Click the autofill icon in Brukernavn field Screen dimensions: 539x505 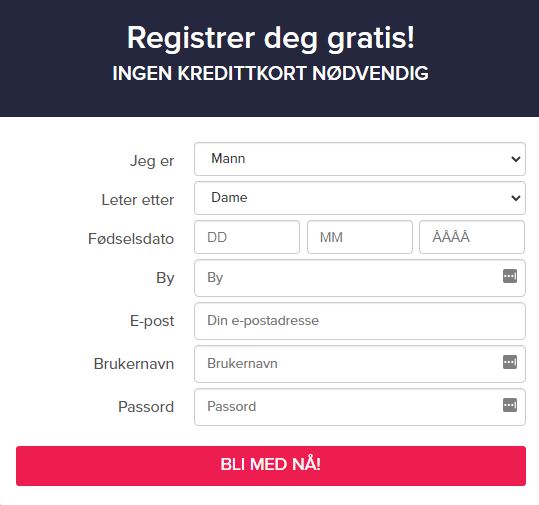[x=510, y=362]
